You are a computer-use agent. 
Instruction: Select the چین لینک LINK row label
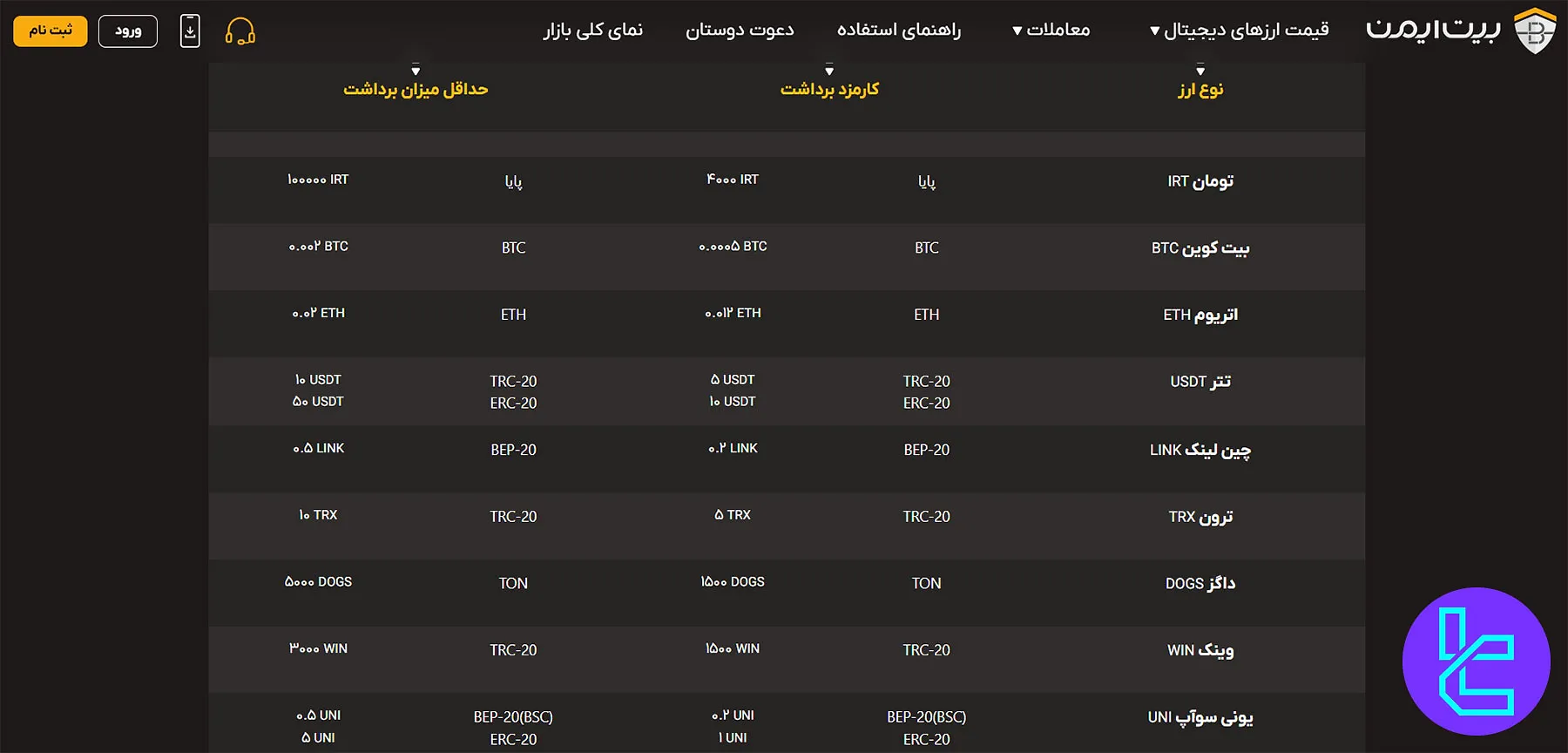(x=1200, y=450)
